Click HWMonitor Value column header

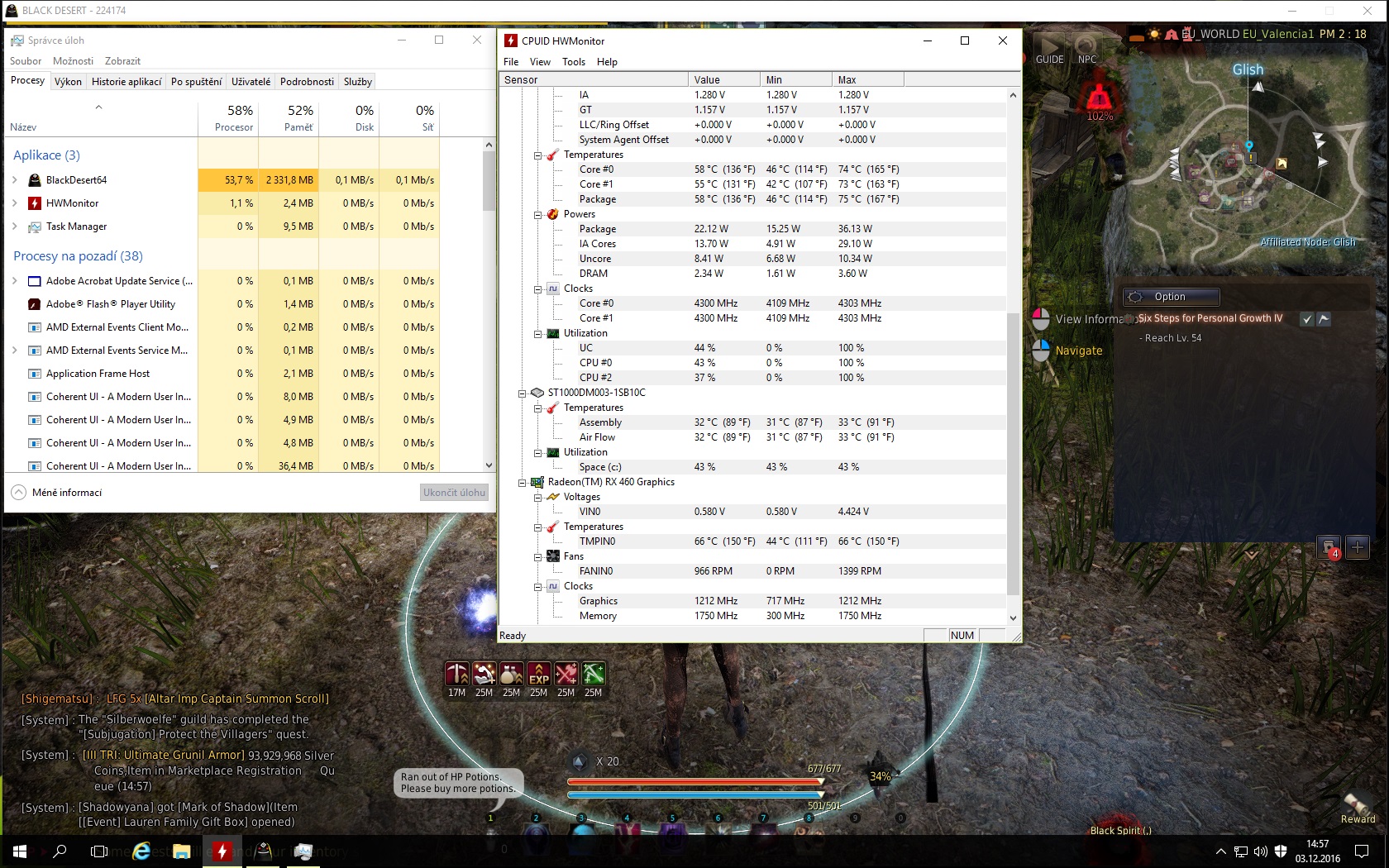click(723, 80)
